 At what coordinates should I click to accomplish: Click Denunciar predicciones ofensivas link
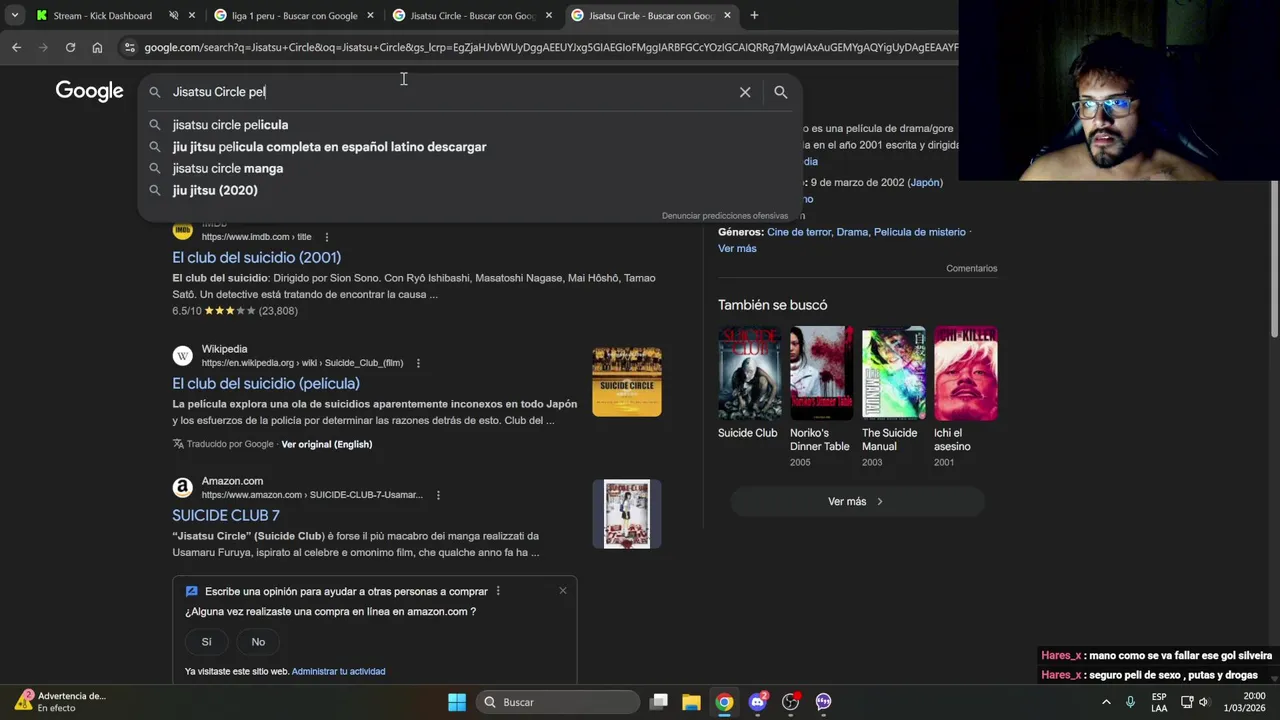725,216
